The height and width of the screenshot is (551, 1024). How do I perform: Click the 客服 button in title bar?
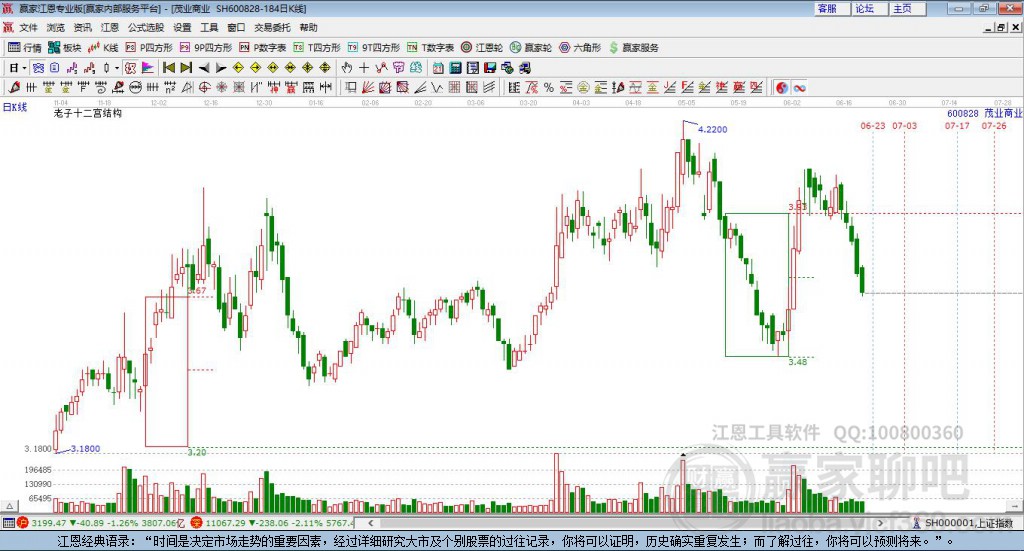click(833, 8)
